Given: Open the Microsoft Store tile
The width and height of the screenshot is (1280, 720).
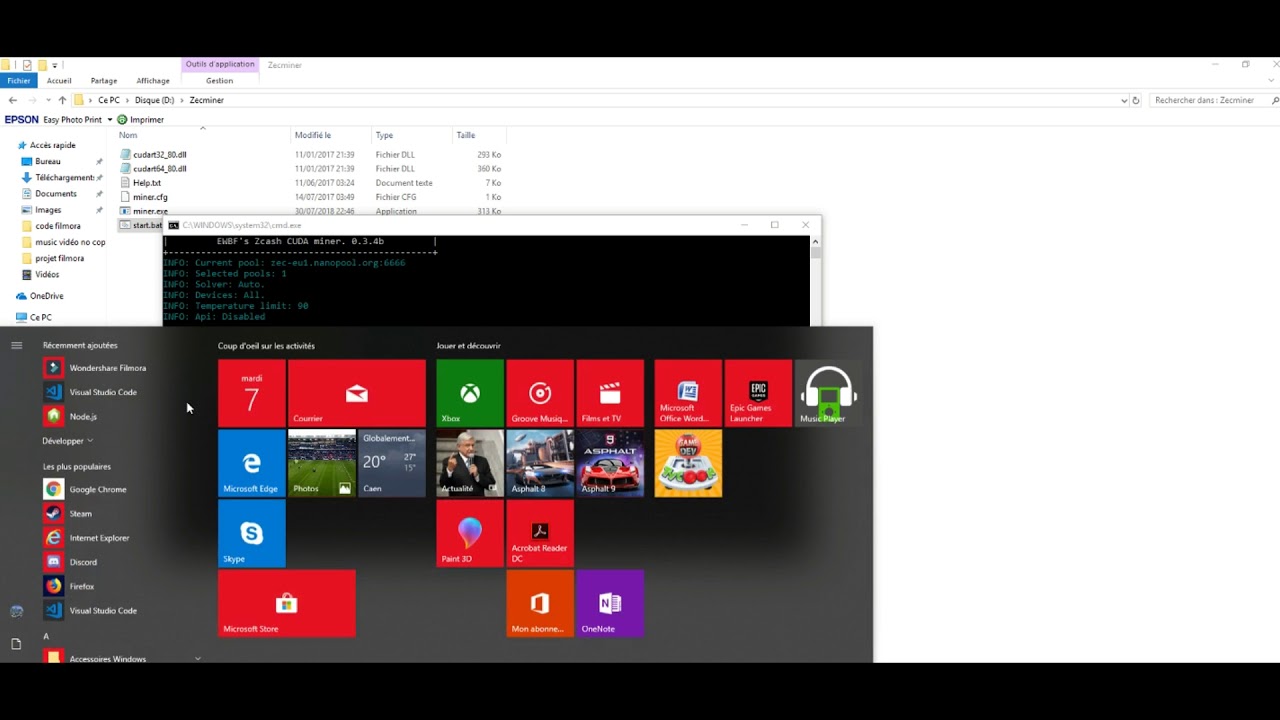Looking at the screenshot, I should click(286, 603).
